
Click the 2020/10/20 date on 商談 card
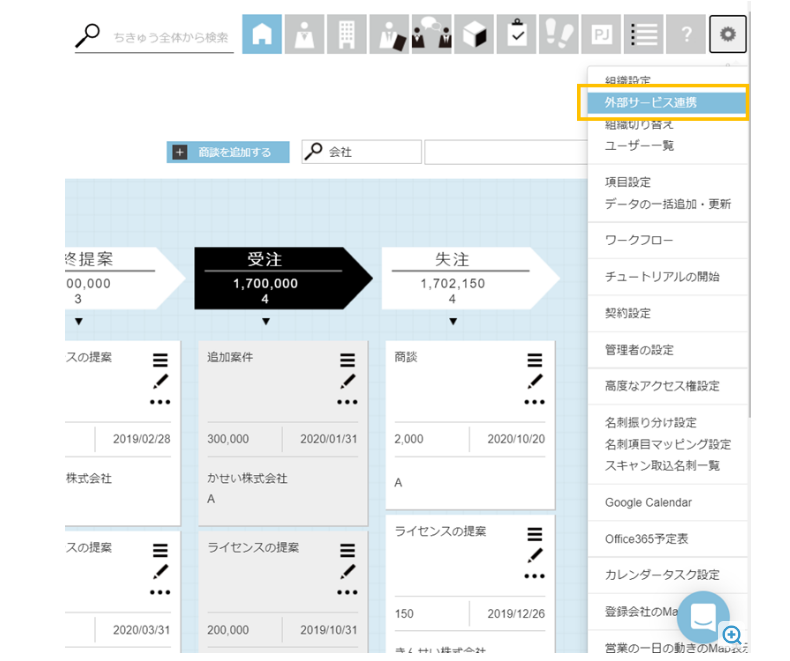pos(516,439)
